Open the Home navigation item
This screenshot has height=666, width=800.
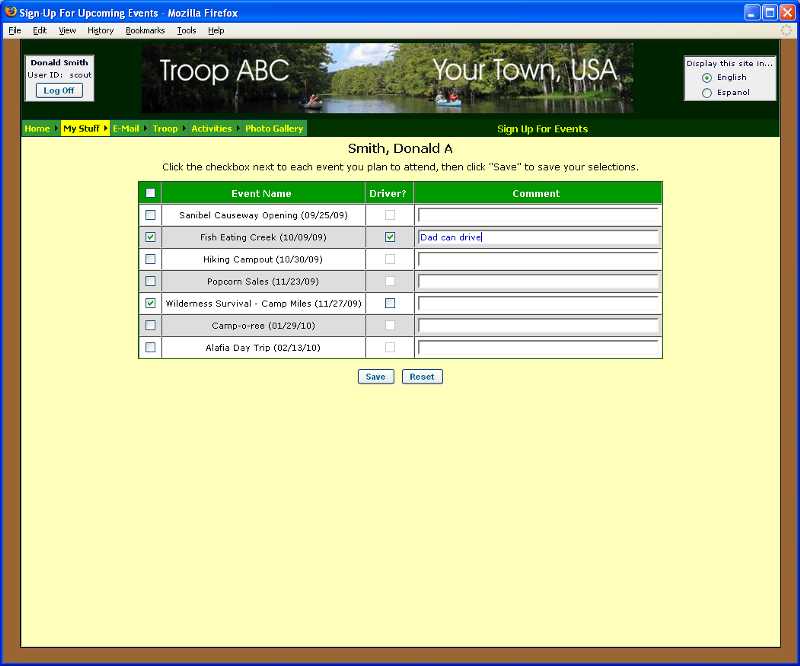tap(37, 129)
